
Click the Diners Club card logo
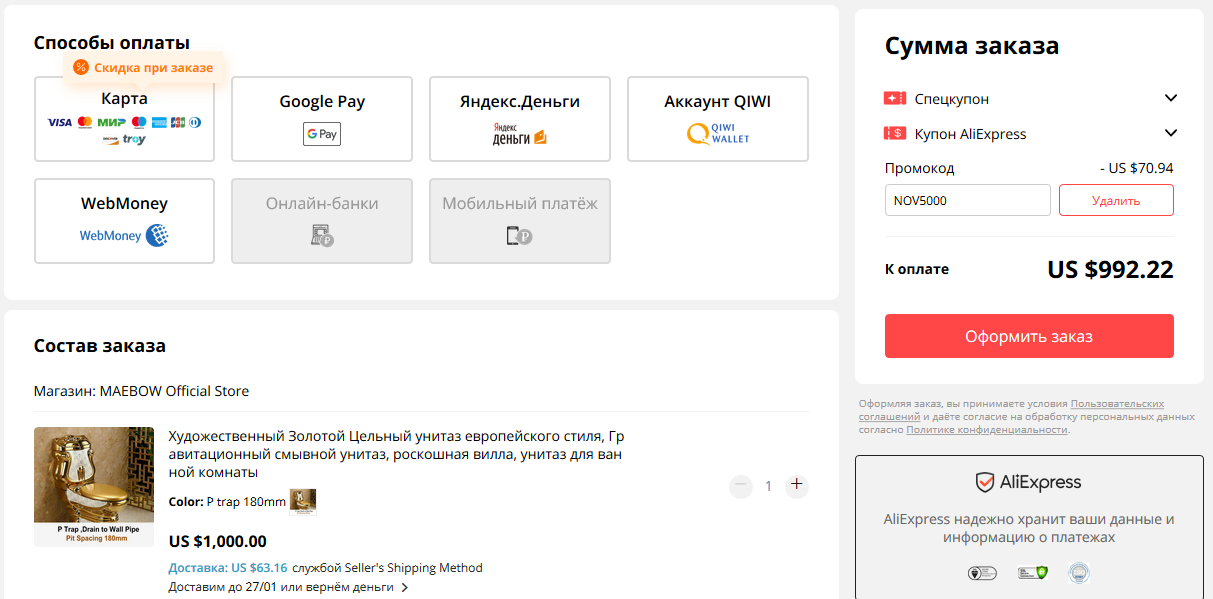point(195,122)
